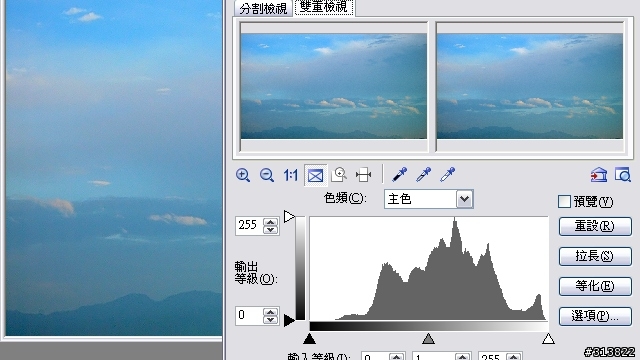Increase the 255 output level spinner
This screenshot has height=360, width=640.
[271, 222]
